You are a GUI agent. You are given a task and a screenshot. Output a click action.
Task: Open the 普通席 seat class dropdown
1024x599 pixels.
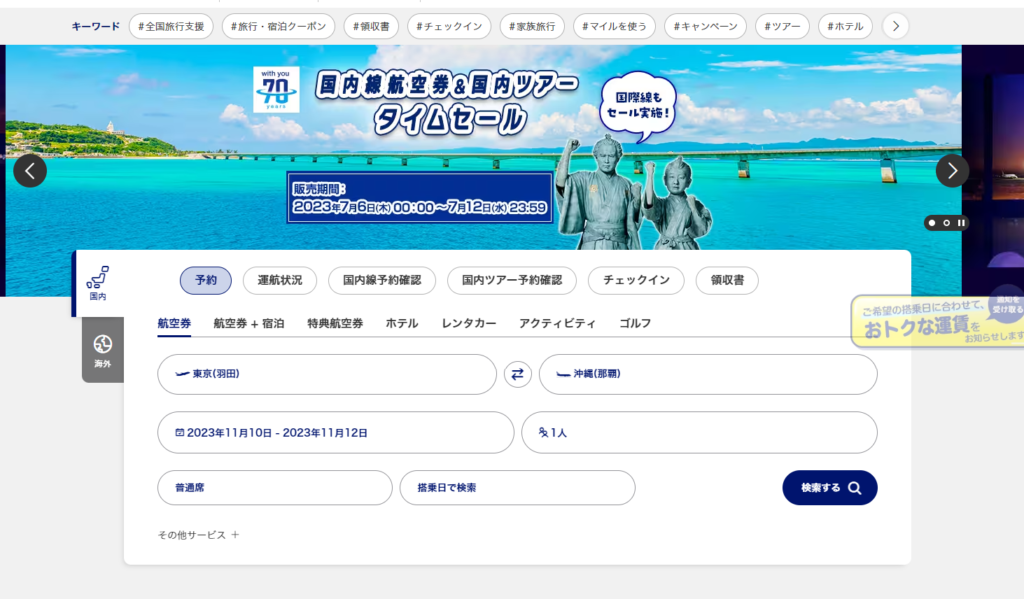click(x=275, y=488)
